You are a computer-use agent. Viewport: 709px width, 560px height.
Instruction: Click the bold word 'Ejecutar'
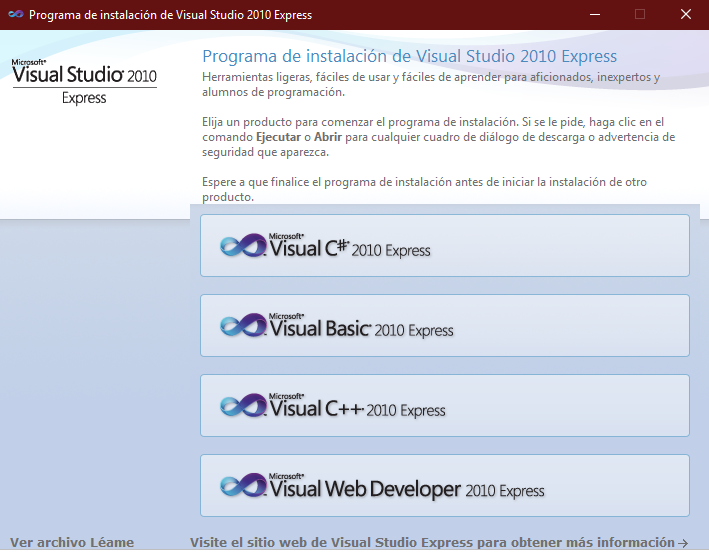[278, 137]
